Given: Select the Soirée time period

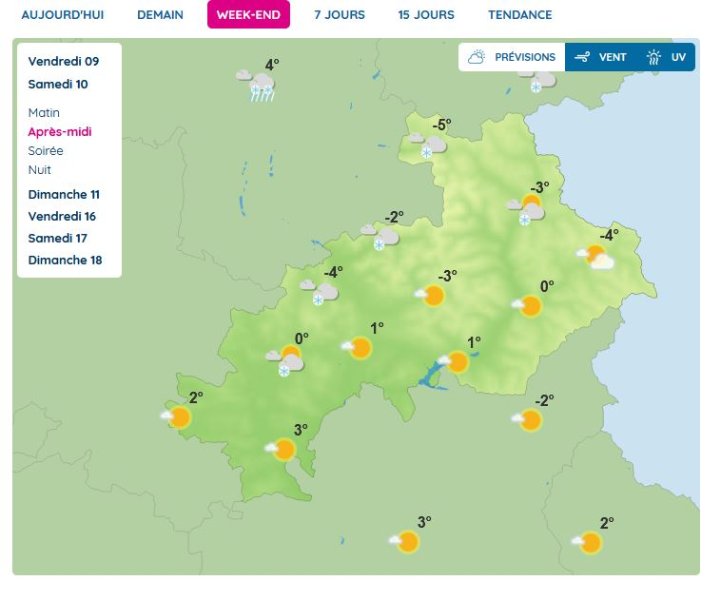Looking at the screenshot, I should (x=46, y=151).
